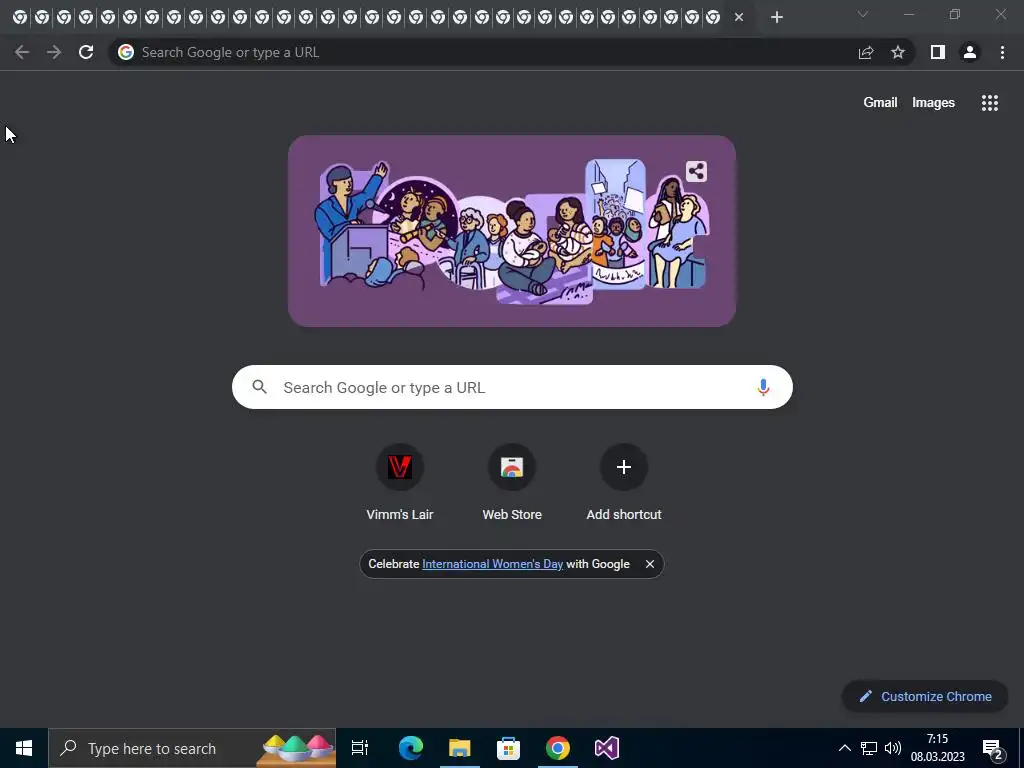Image resolution: width=1024 pixels, height=768 pixels.
Task: Open the Web Store shortcut
Action: [x=512, y=483]
